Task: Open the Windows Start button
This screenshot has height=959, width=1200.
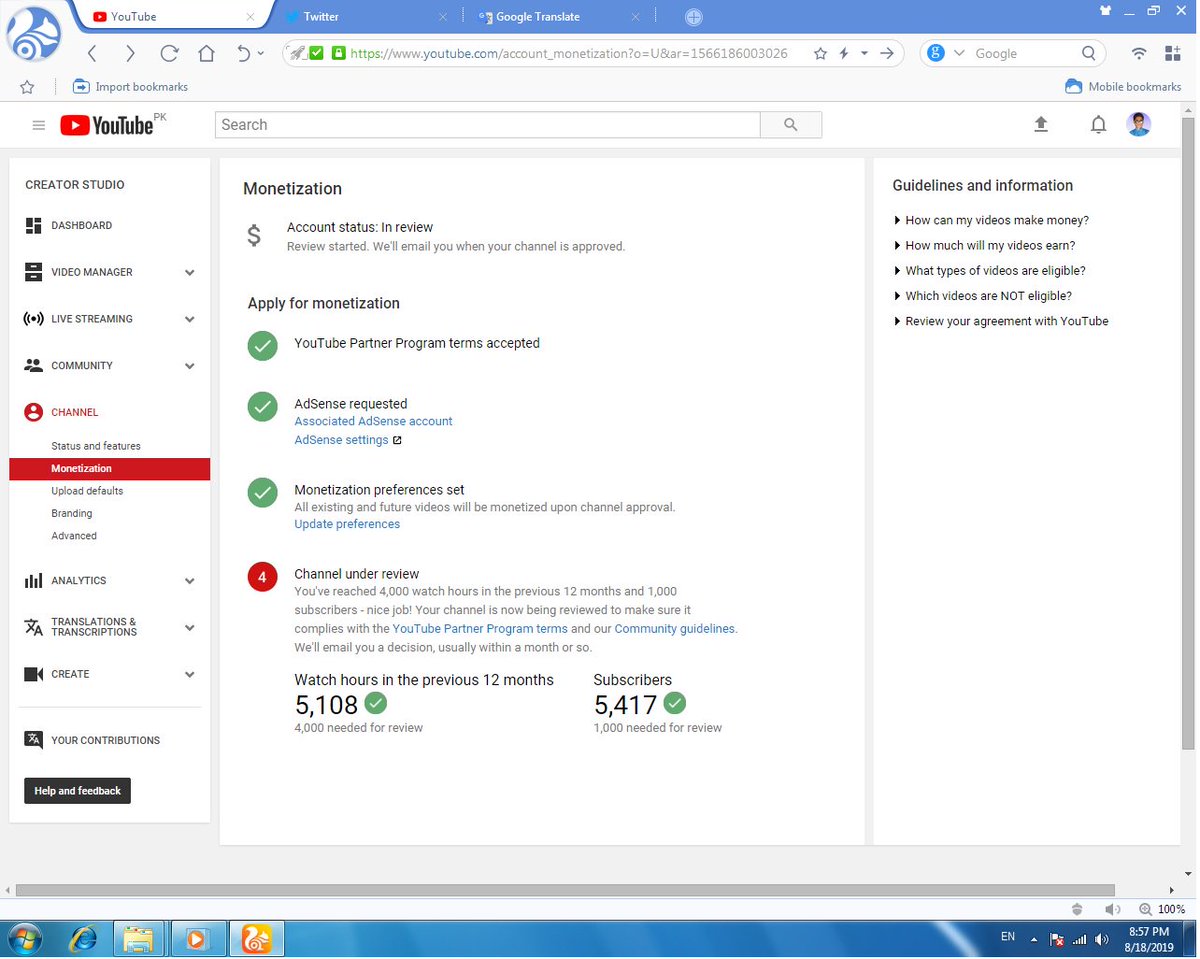Action: [x=23, y=939]
